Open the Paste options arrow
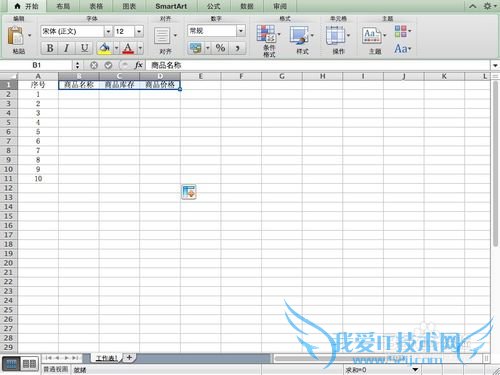This screenshot has width=500, height=375. pos(30,35)
